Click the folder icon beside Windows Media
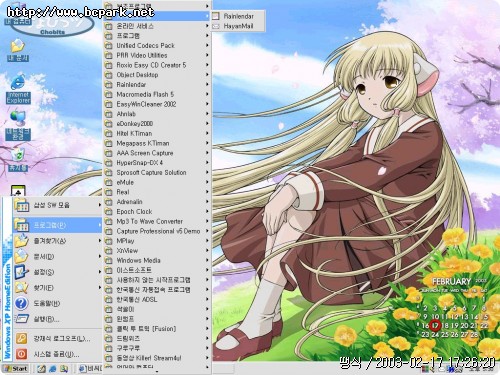Image resolution: width=500 pixels, height=375 pixels. [109, 260]
